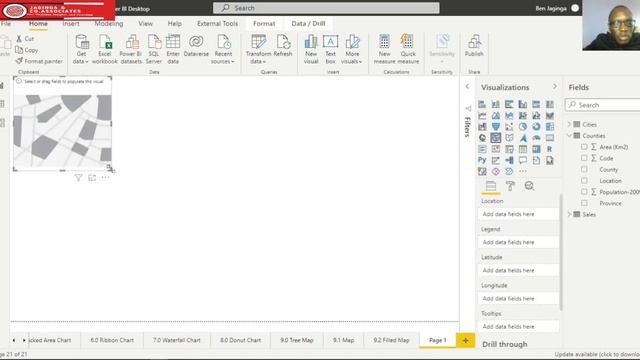This screenshot has width=640, height=360.
Task: Select the Area chart visual
Action: pyautogui.click(x=496, y=116)
